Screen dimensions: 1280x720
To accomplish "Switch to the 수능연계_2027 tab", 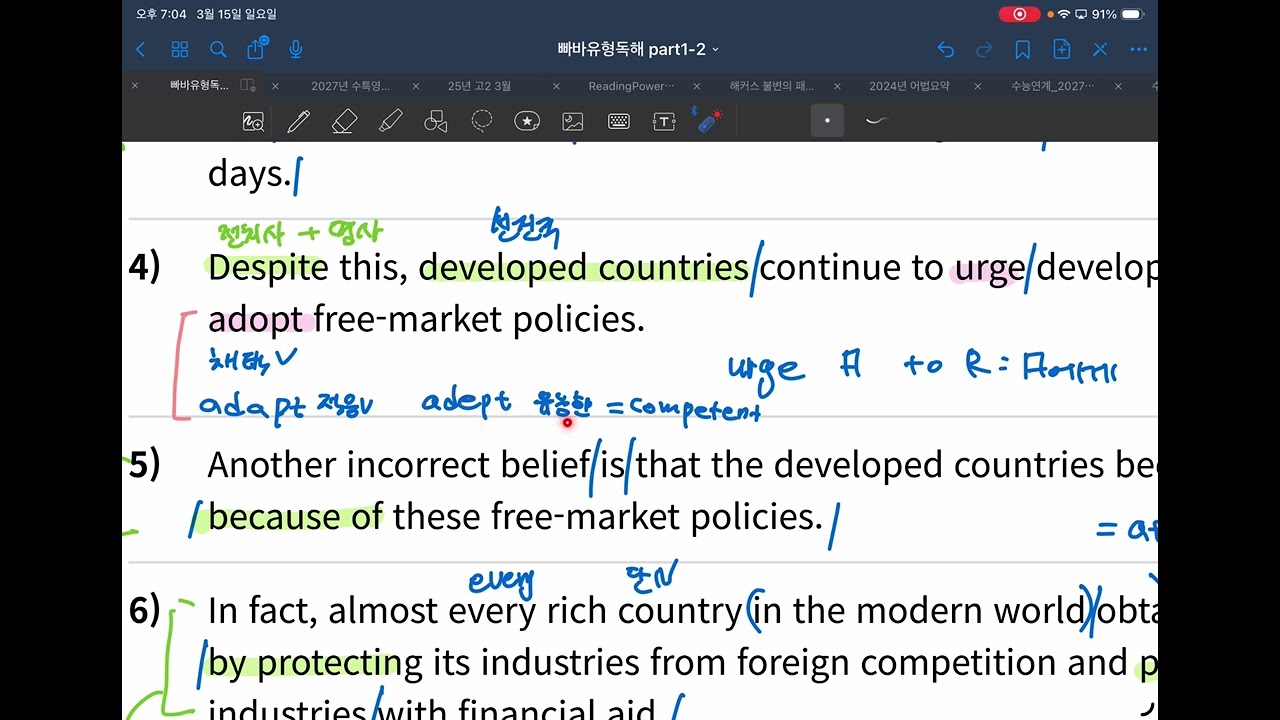I will coord(1053,86).
